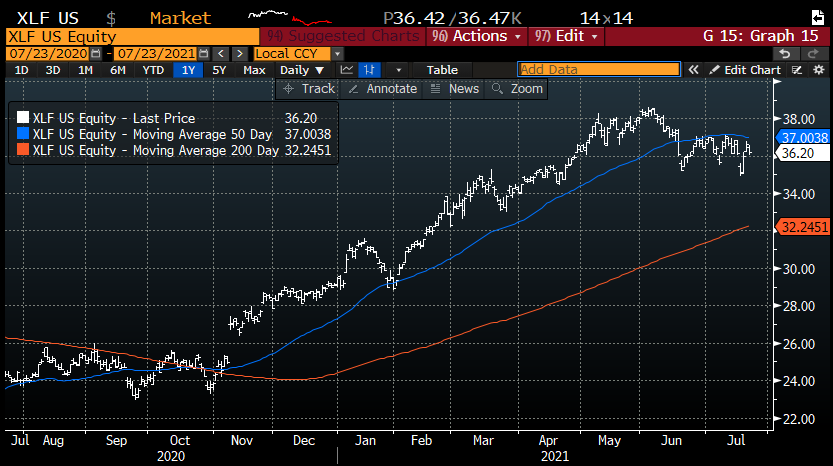Click the sparkline mini chart in header

(x=290, y=18)
